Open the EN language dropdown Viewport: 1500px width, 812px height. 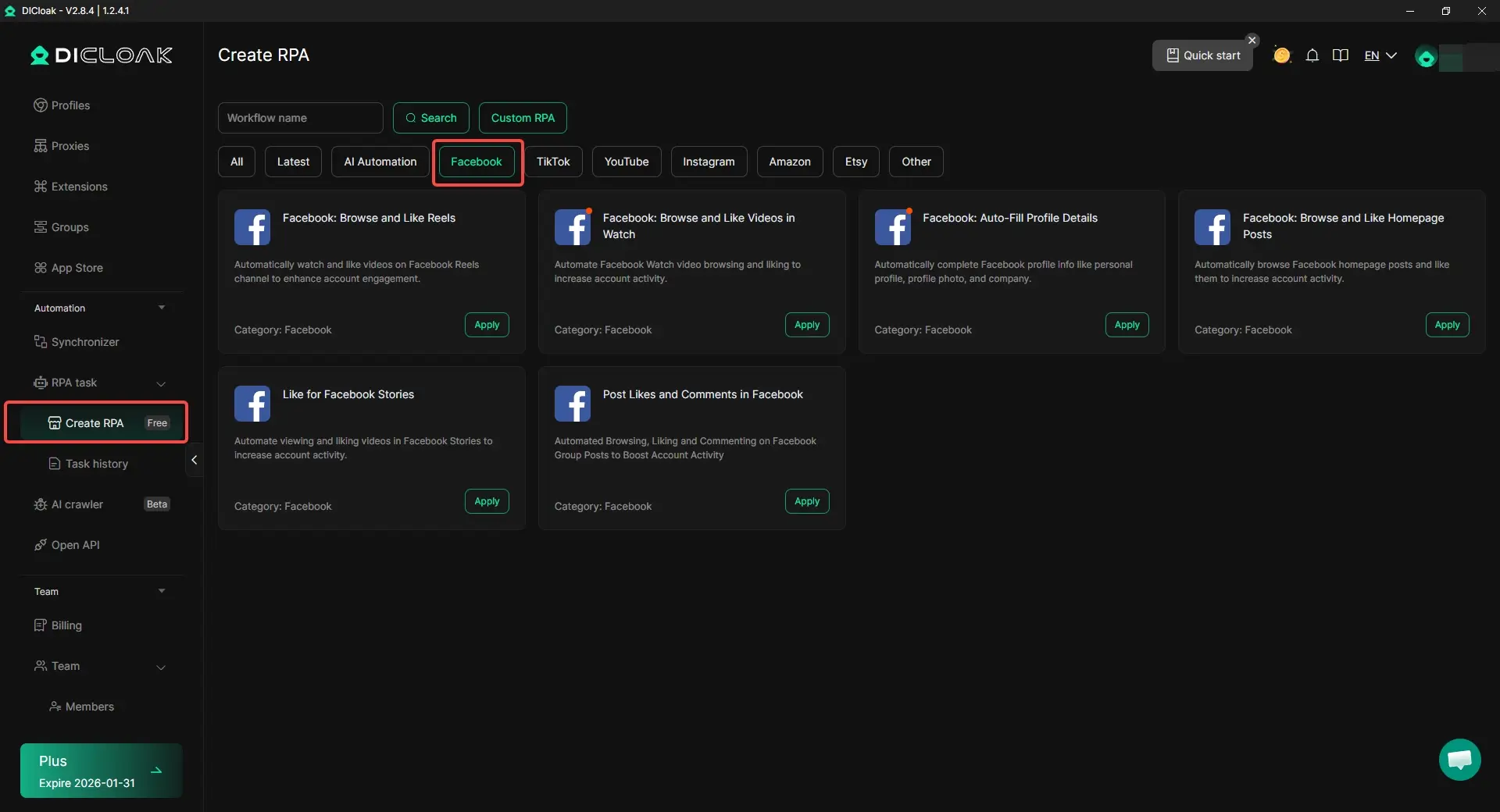coord(1380,55)
